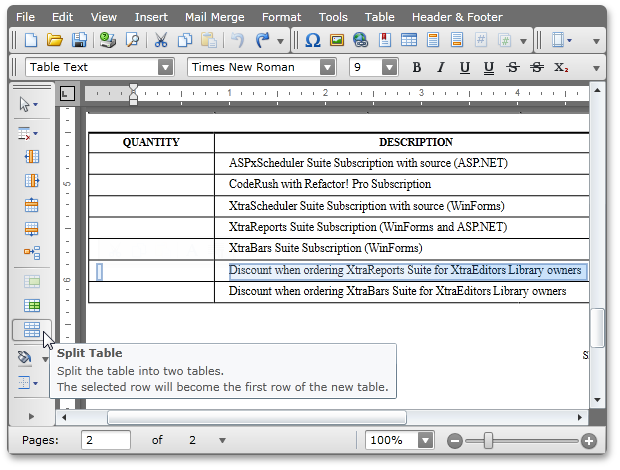
Task: Insert rows above icon
Action: [x=32, y=205]
